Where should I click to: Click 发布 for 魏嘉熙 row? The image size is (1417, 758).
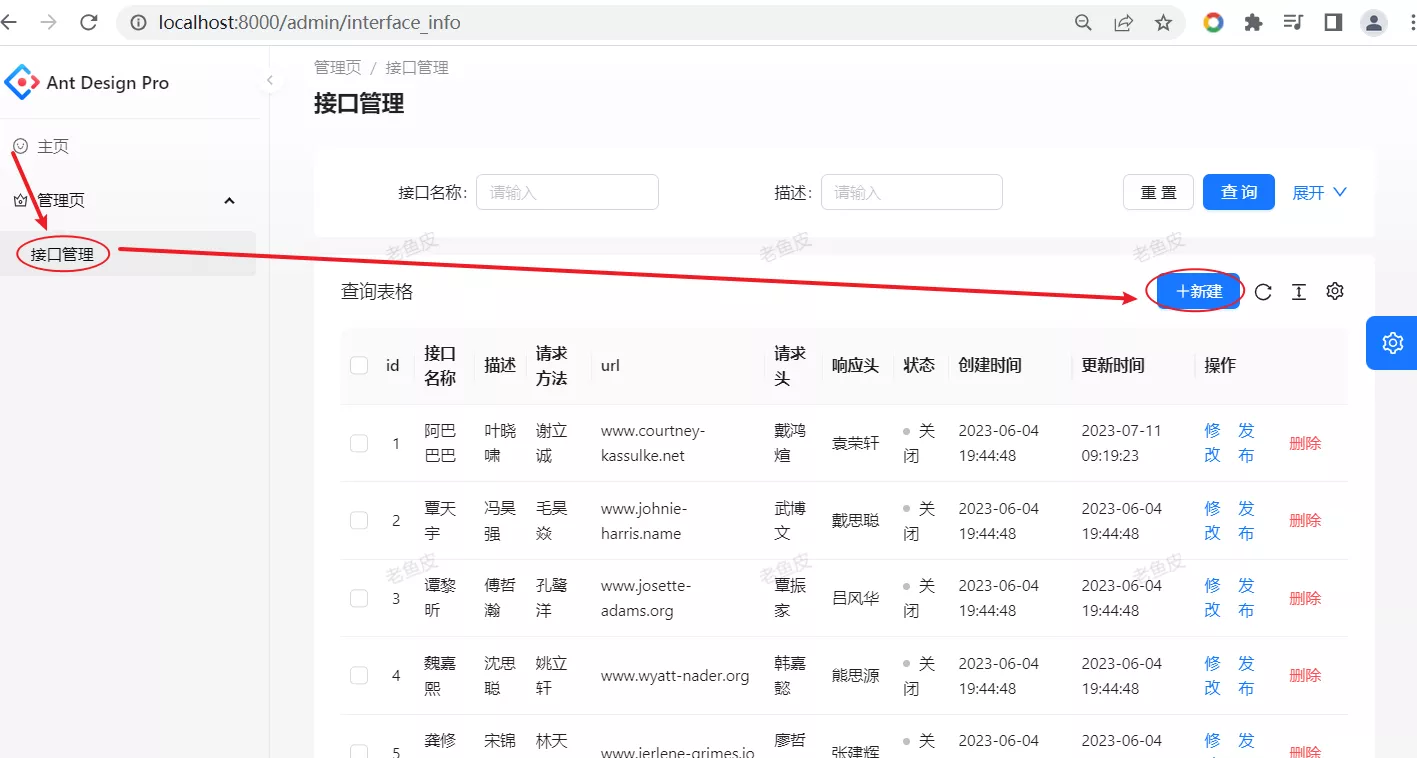(x=1246, y=675)
